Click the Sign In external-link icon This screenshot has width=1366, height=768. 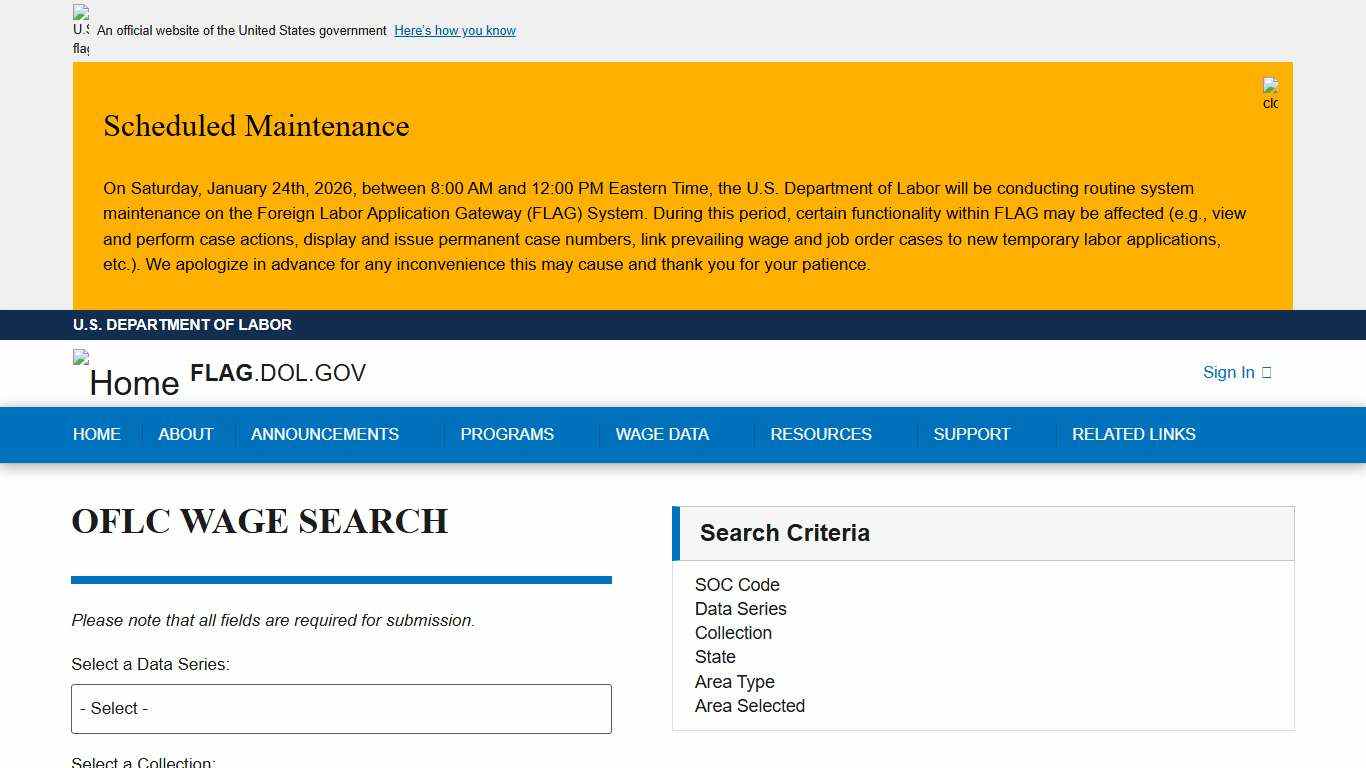coord(1266,372)
